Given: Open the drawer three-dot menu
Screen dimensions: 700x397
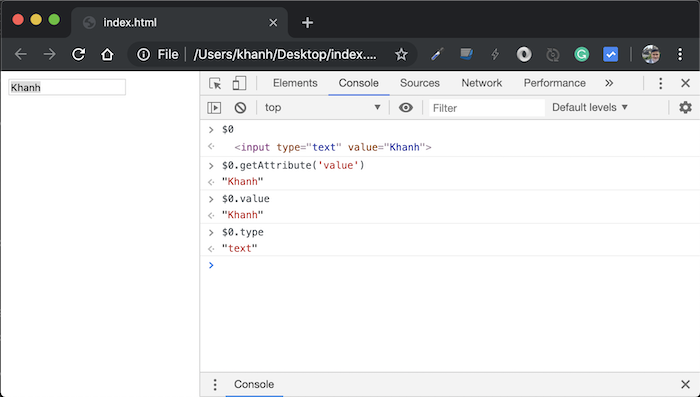Looking at the screenshot, I should (215, 384).
